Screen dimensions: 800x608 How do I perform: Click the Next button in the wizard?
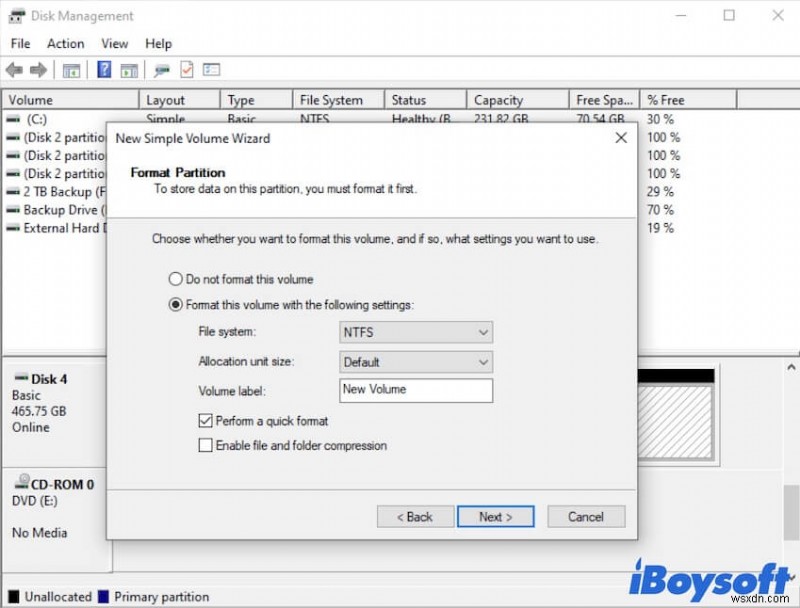coord(495,516)
